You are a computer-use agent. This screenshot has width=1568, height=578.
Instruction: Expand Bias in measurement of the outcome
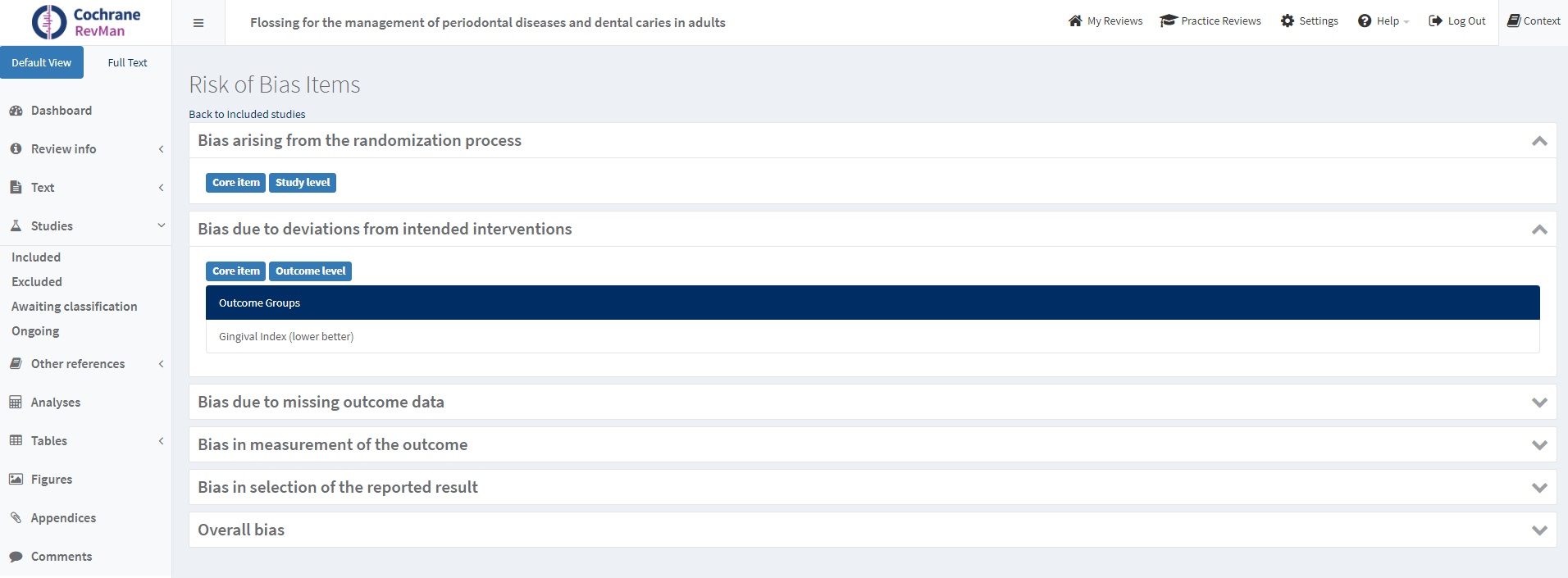pos(1538,445)
